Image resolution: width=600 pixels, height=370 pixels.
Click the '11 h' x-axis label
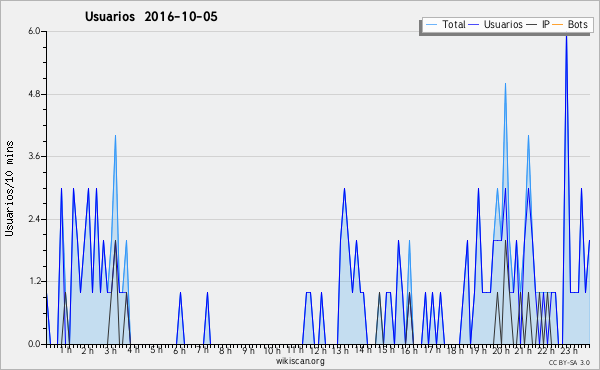tap(295, 350)
